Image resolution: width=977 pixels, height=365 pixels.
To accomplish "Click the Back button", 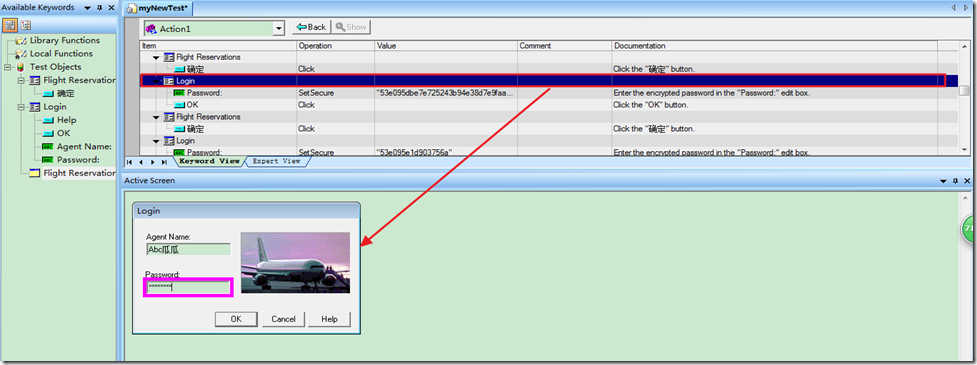I will (x=311, y=27).
